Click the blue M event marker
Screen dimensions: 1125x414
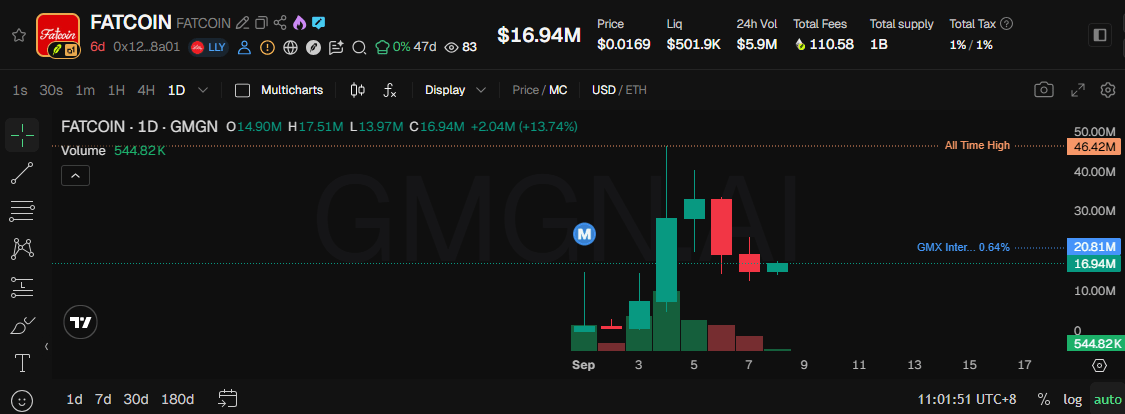585,234
